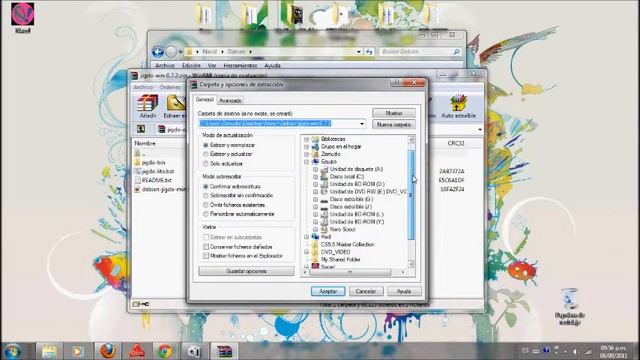The image size is (640, 360).
Task: Select Omitir ficheros existentes option
Action: pyautogui.click(x=206, y=205)
